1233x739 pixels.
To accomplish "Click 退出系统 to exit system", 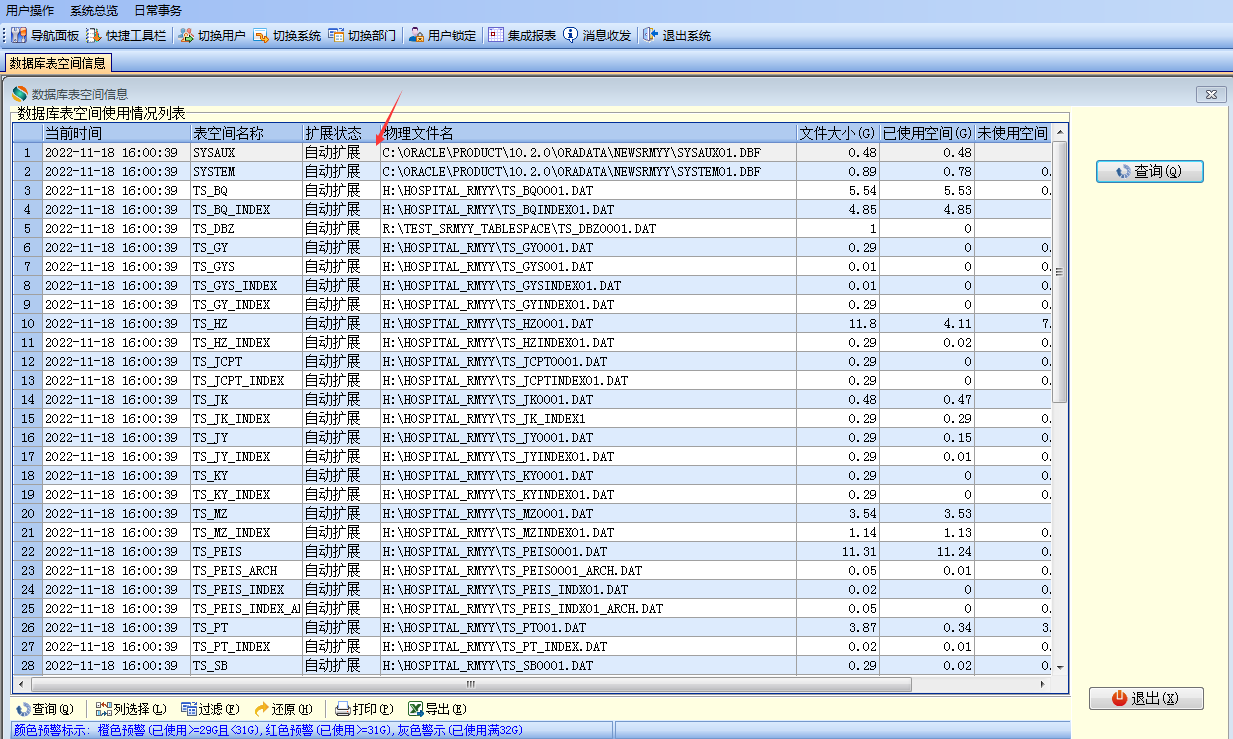I will point(677,35).
